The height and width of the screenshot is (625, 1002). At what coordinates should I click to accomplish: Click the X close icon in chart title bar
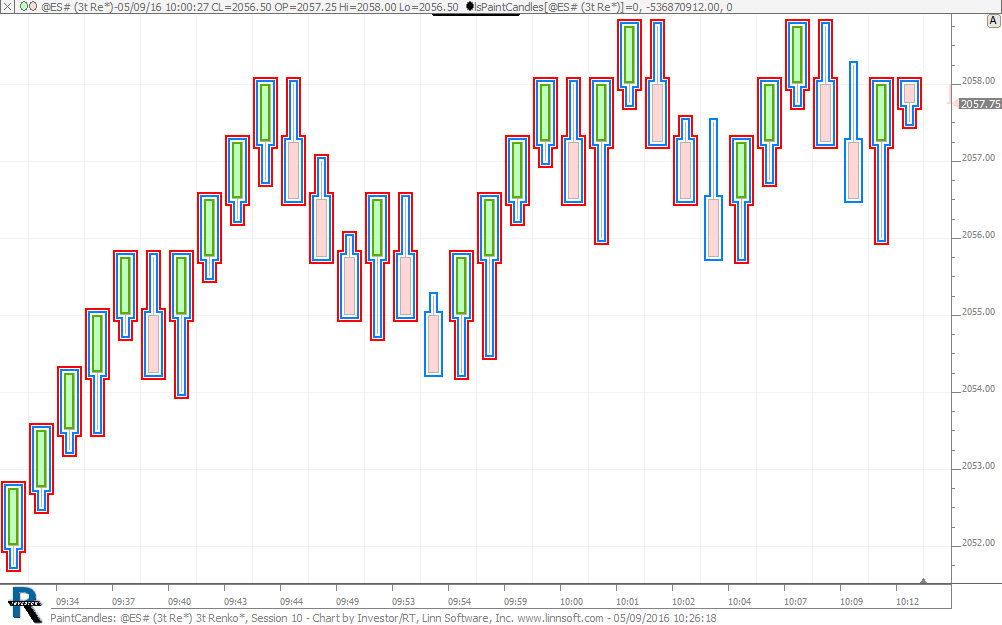tap(8, 7)
